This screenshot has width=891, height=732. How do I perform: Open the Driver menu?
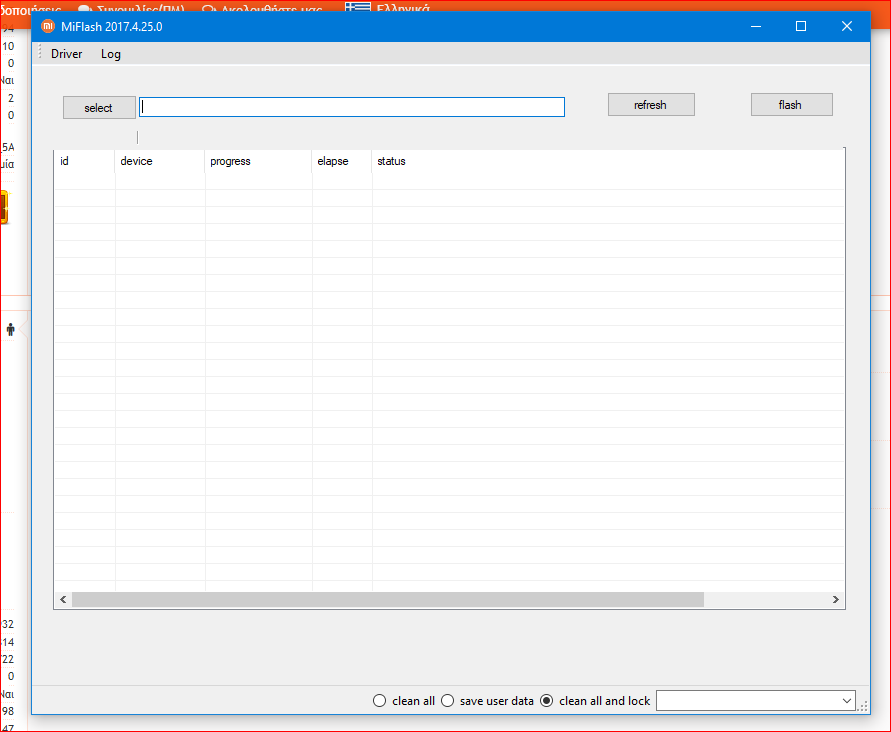pyautogui.click(x=67, y=54)
